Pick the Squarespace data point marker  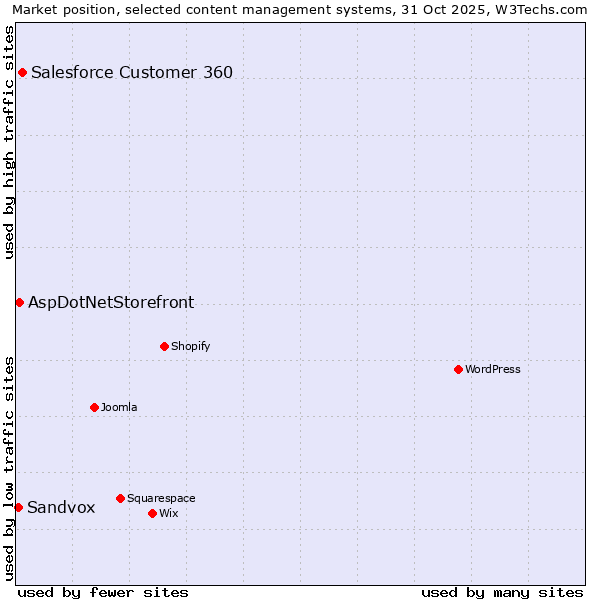[x=120, y=498]
